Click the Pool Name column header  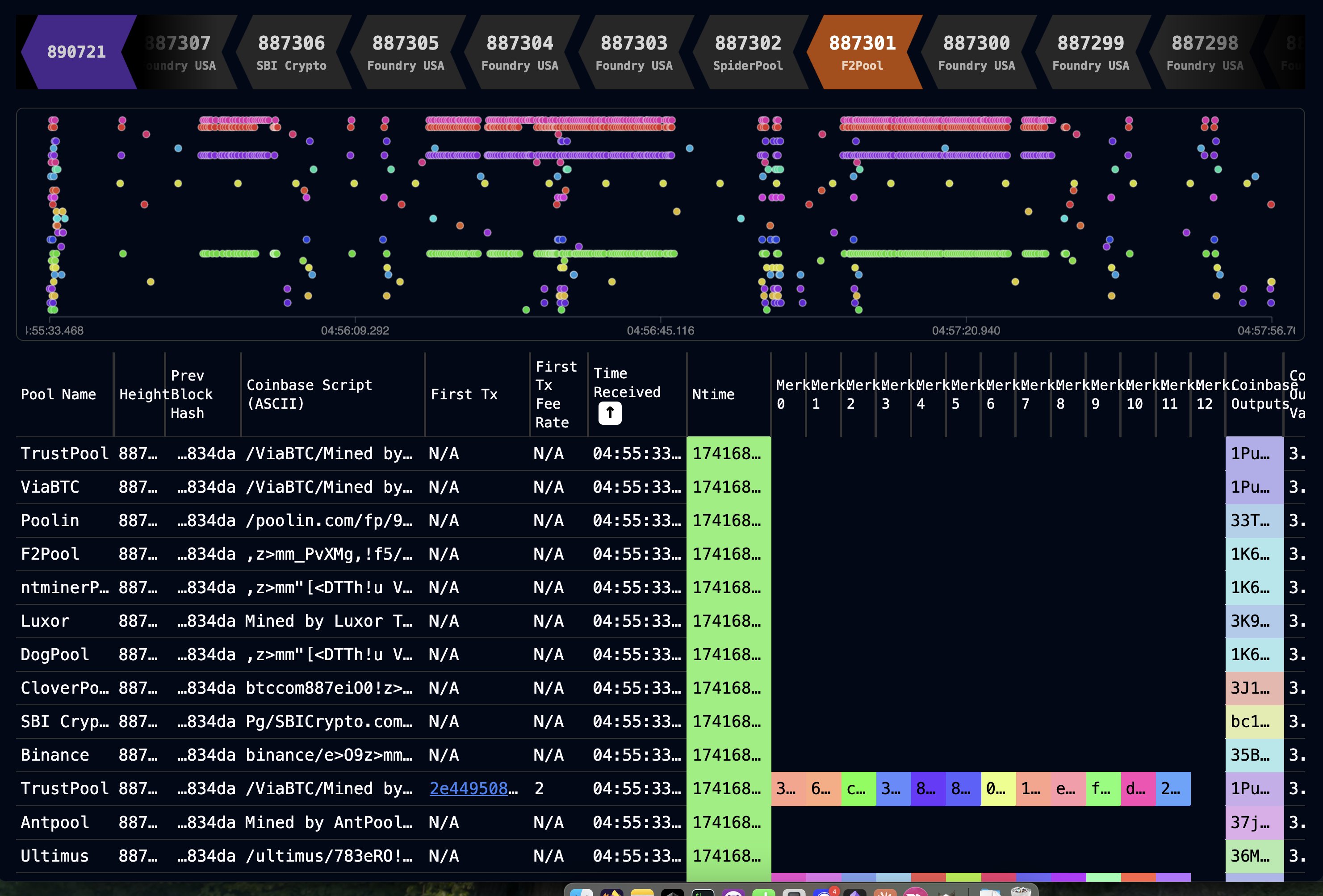coord(58,394)
